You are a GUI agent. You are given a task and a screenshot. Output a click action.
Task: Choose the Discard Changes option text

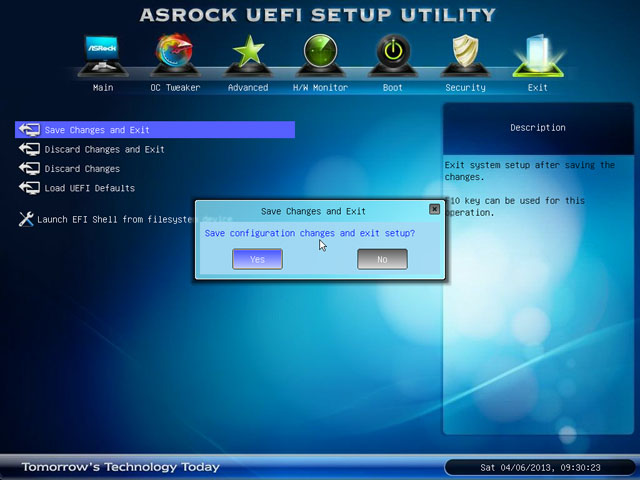pos(82,169)
